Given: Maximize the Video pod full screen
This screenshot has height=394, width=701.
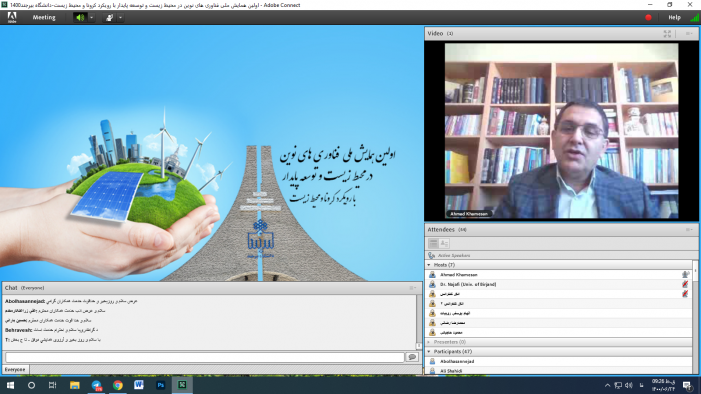Looking at the screenshot, I should 667,34.
